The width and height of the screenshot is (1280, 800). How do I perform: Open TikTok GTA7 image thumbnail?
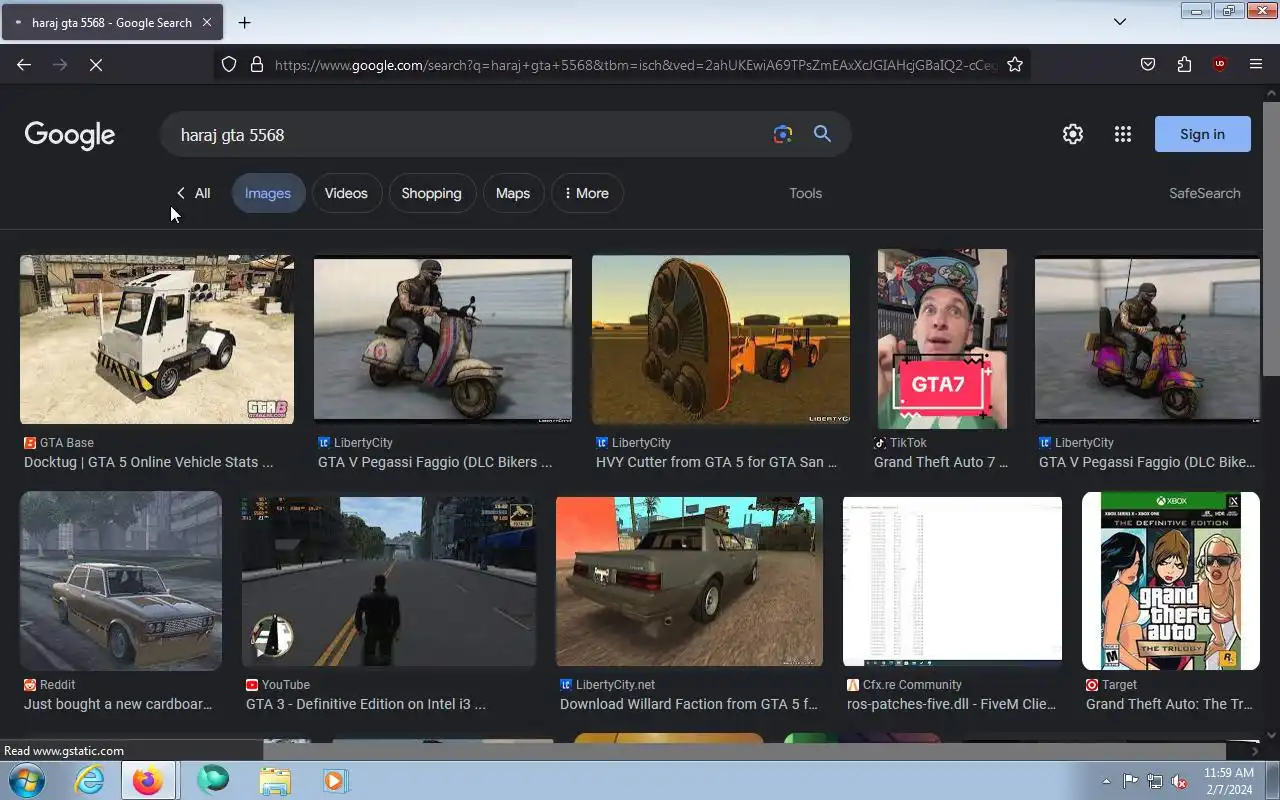click(x=942, y=339)
